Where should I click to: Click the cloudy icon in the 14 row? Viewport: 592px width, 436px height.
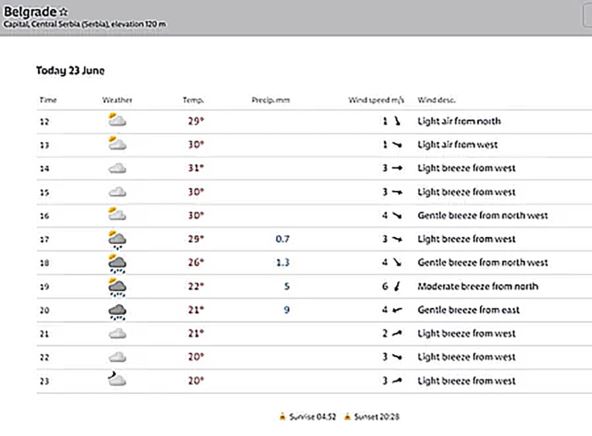[117, 168]
